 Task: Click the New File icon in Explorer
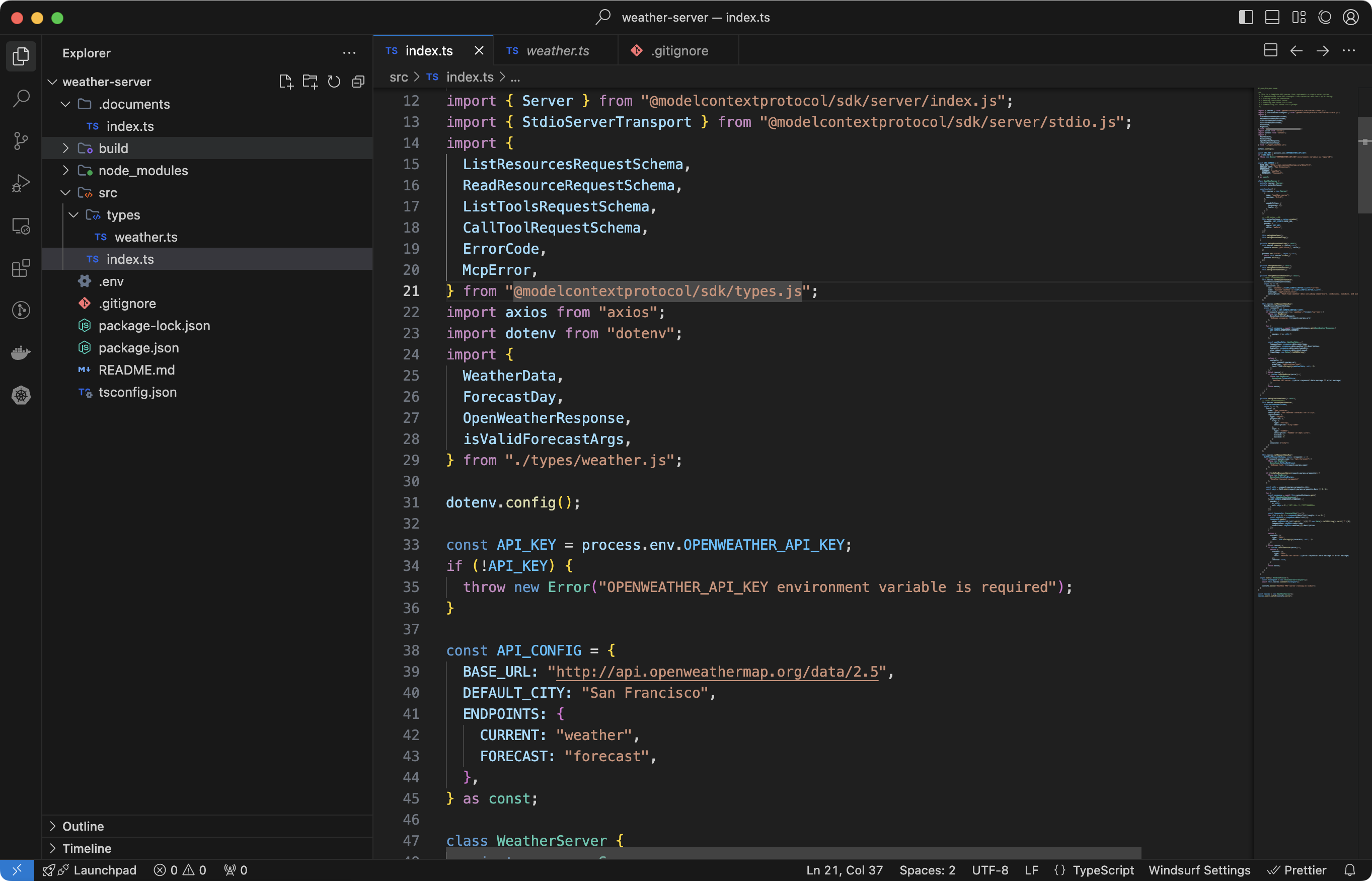pyautogui.click(x=286, y=82)
